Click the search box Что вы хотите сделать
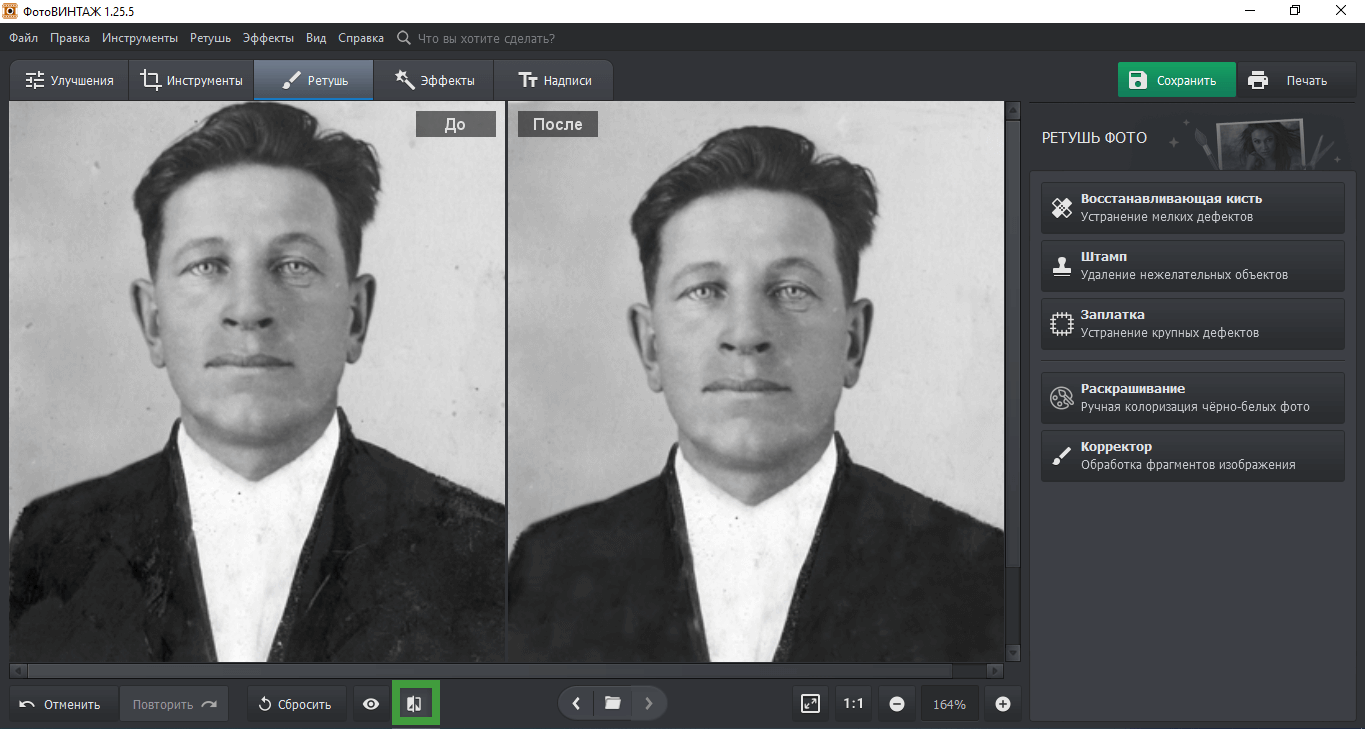 coord(485,38)
